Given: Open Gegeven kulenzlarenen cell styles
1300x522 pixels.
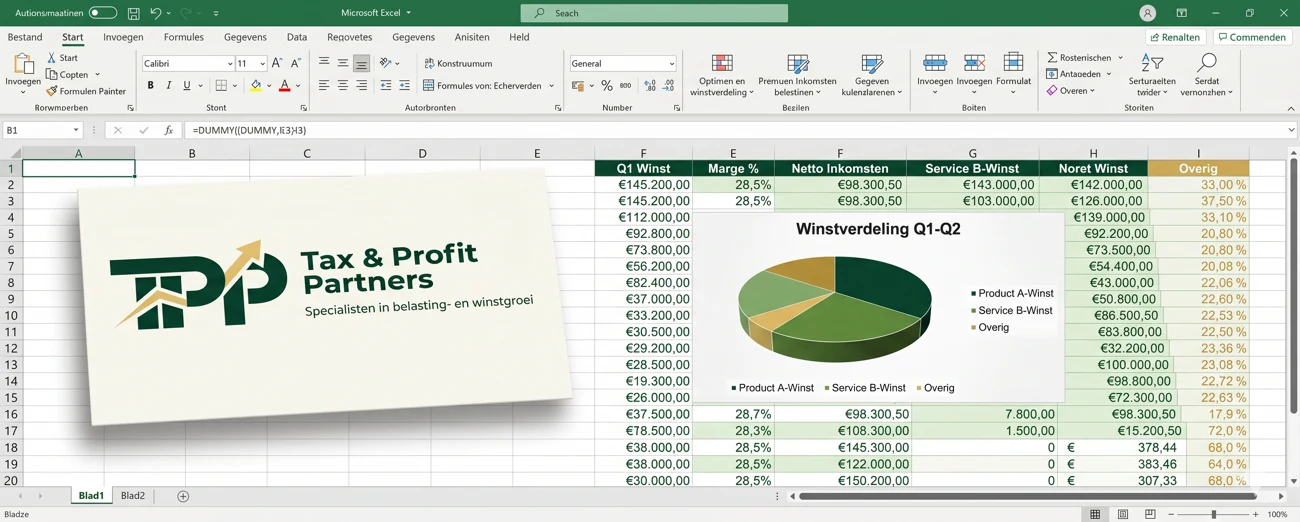Looking at the screenshot, I should 871,76.
